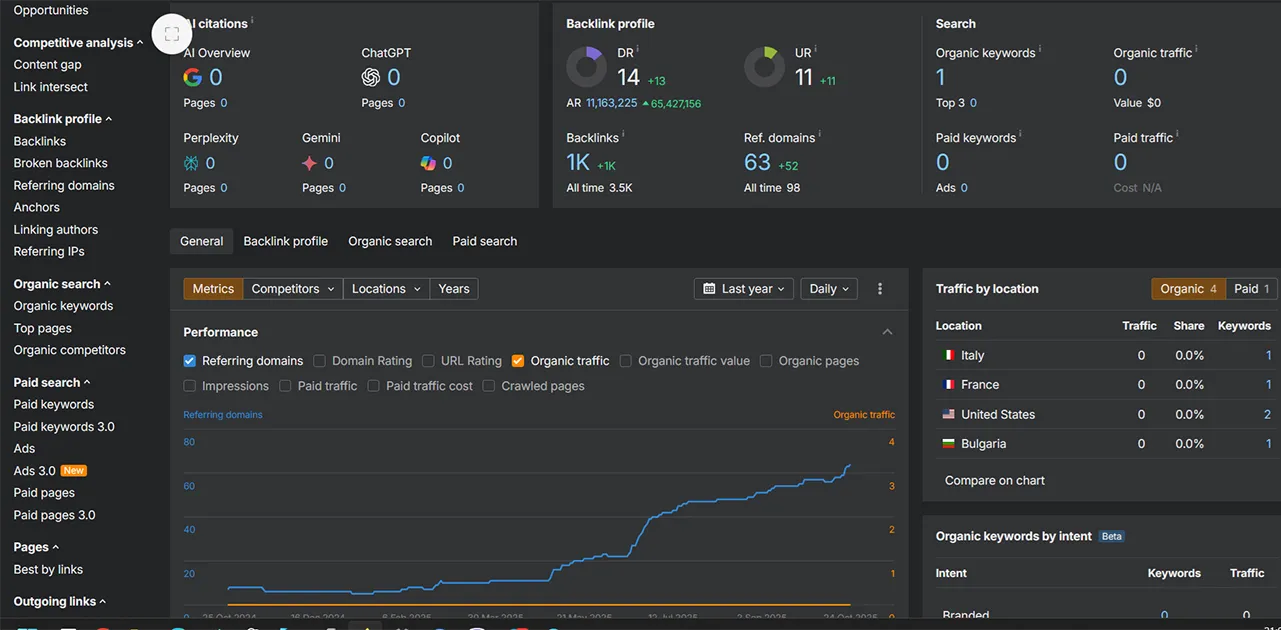Enable the Domain Rating checkbox
1281x630 pixels.
pyautogui.click(x=320, y=361)
